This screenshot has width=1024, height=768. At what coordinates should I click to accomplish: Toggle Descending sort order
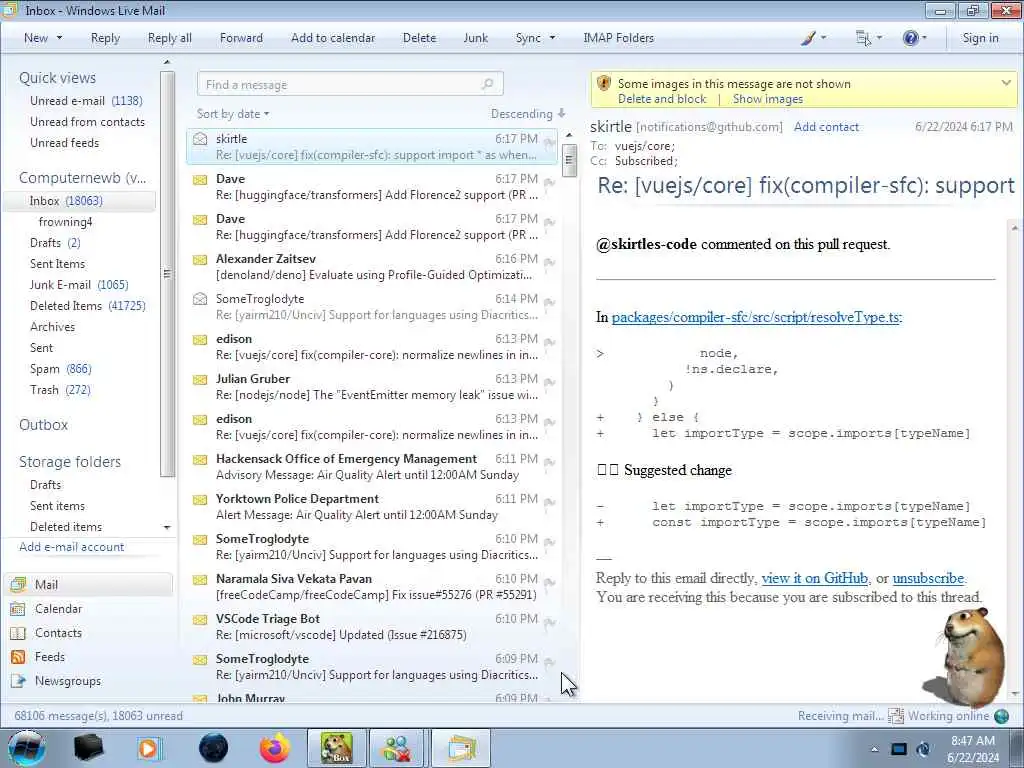click(528, 114)
